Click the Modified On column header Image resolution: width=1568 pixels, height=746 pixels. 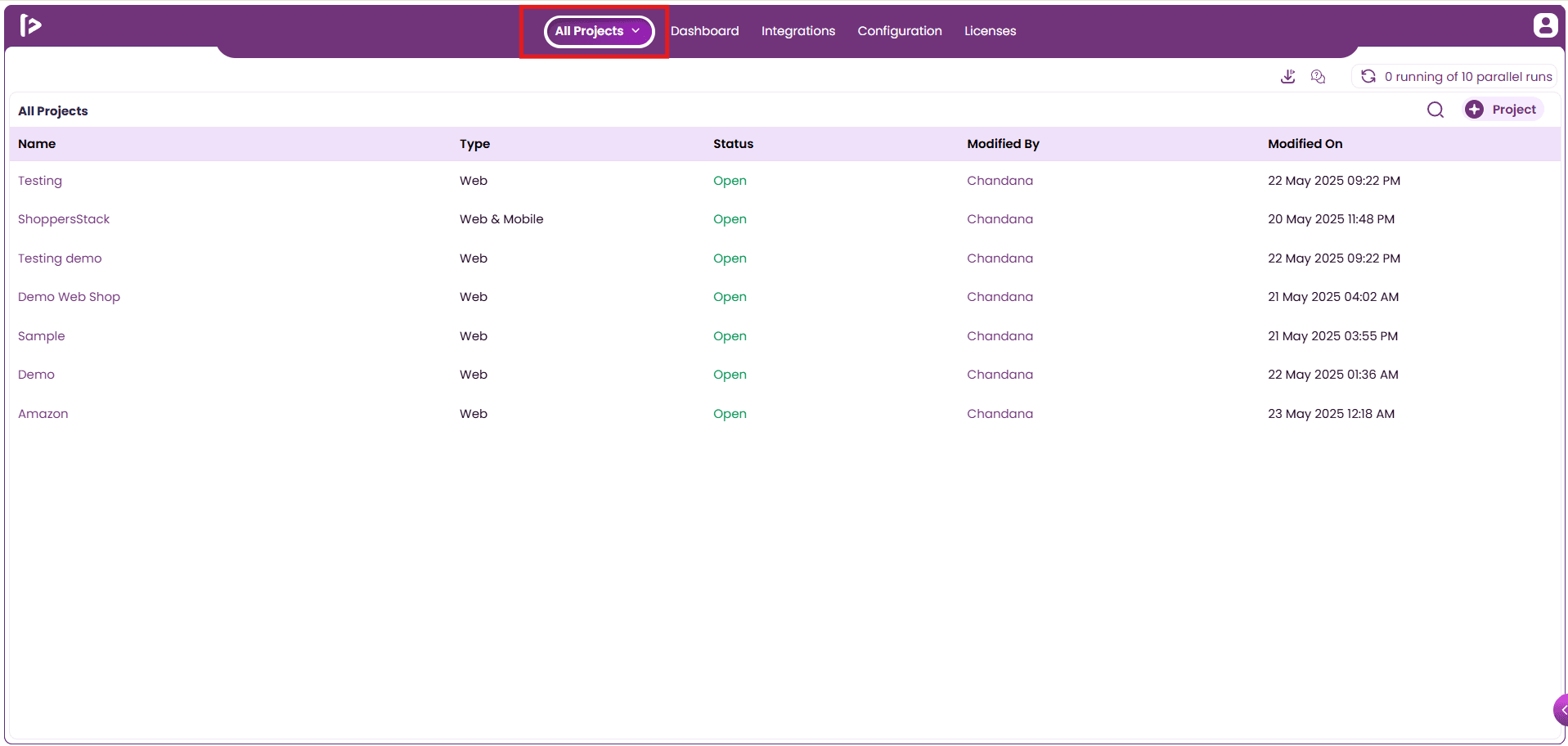(1305, 144)
